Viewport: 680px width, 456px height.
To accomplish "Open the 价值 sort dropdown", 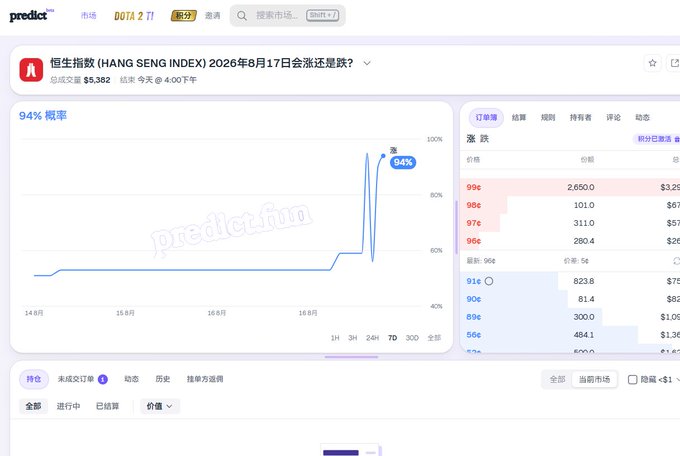I will point(160,406).
